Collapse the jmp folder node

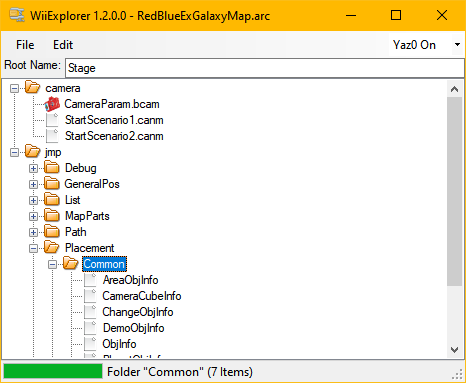tap(14, 152)
